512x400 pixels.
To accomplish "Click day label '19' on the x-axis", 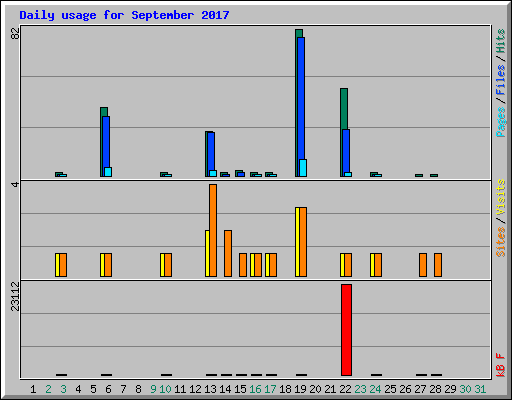I will (300, 389).
